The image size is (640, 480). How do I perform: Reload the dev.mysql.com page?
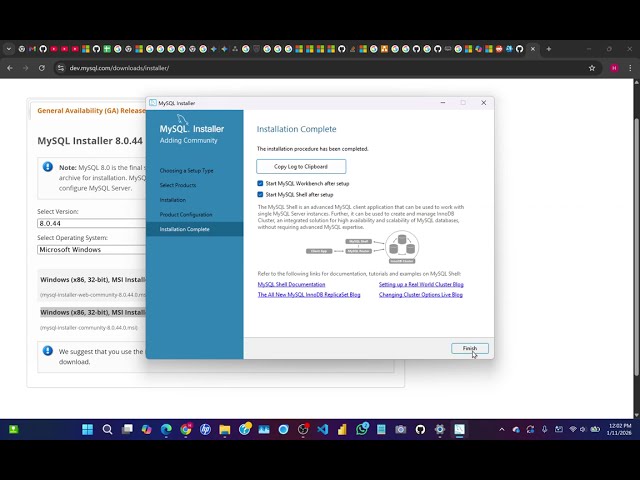click(x=42, y=68)
